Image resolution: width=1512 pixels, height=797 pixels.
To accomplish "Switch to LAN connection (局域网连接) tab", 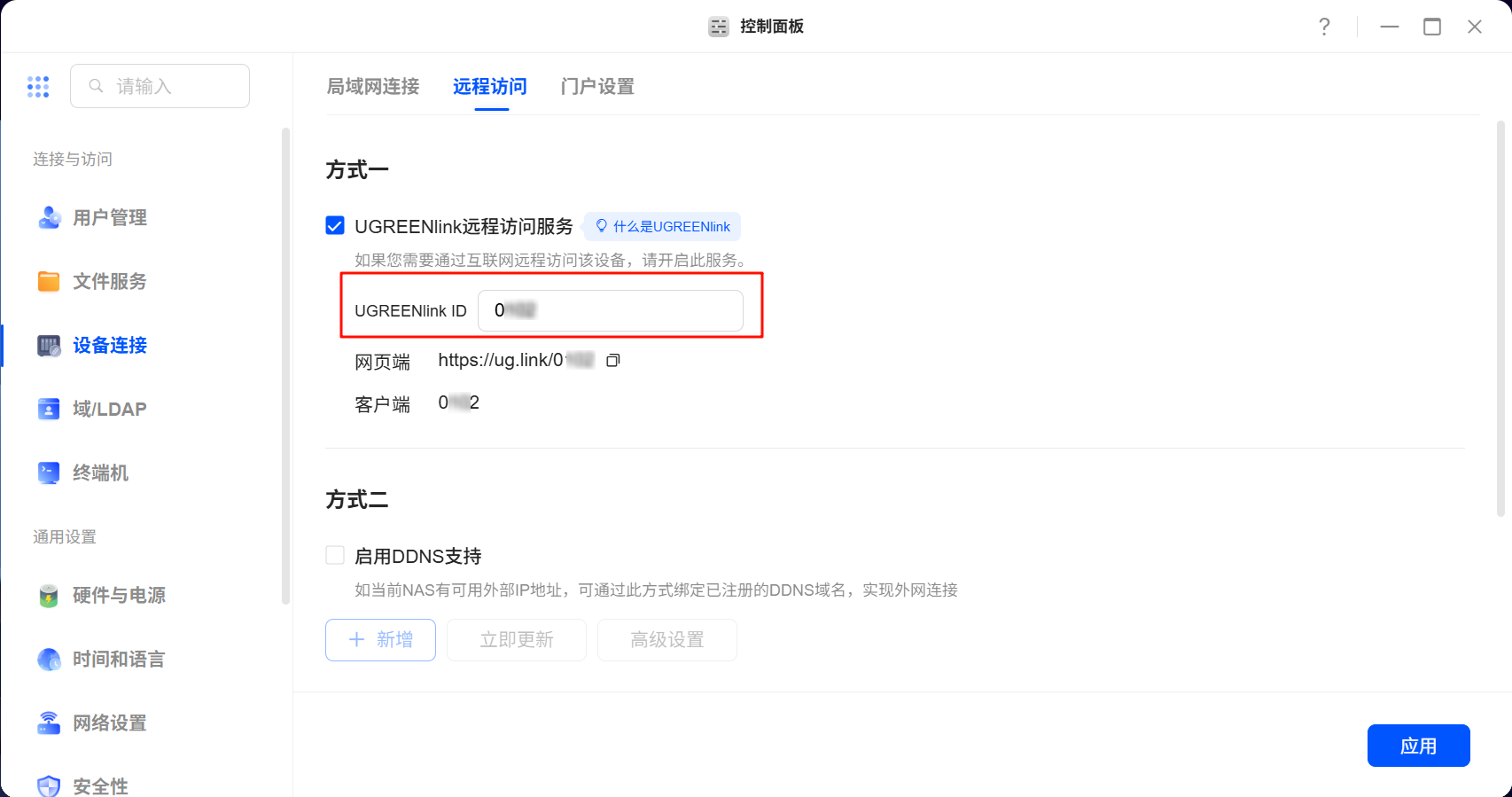I will [373, 86].
